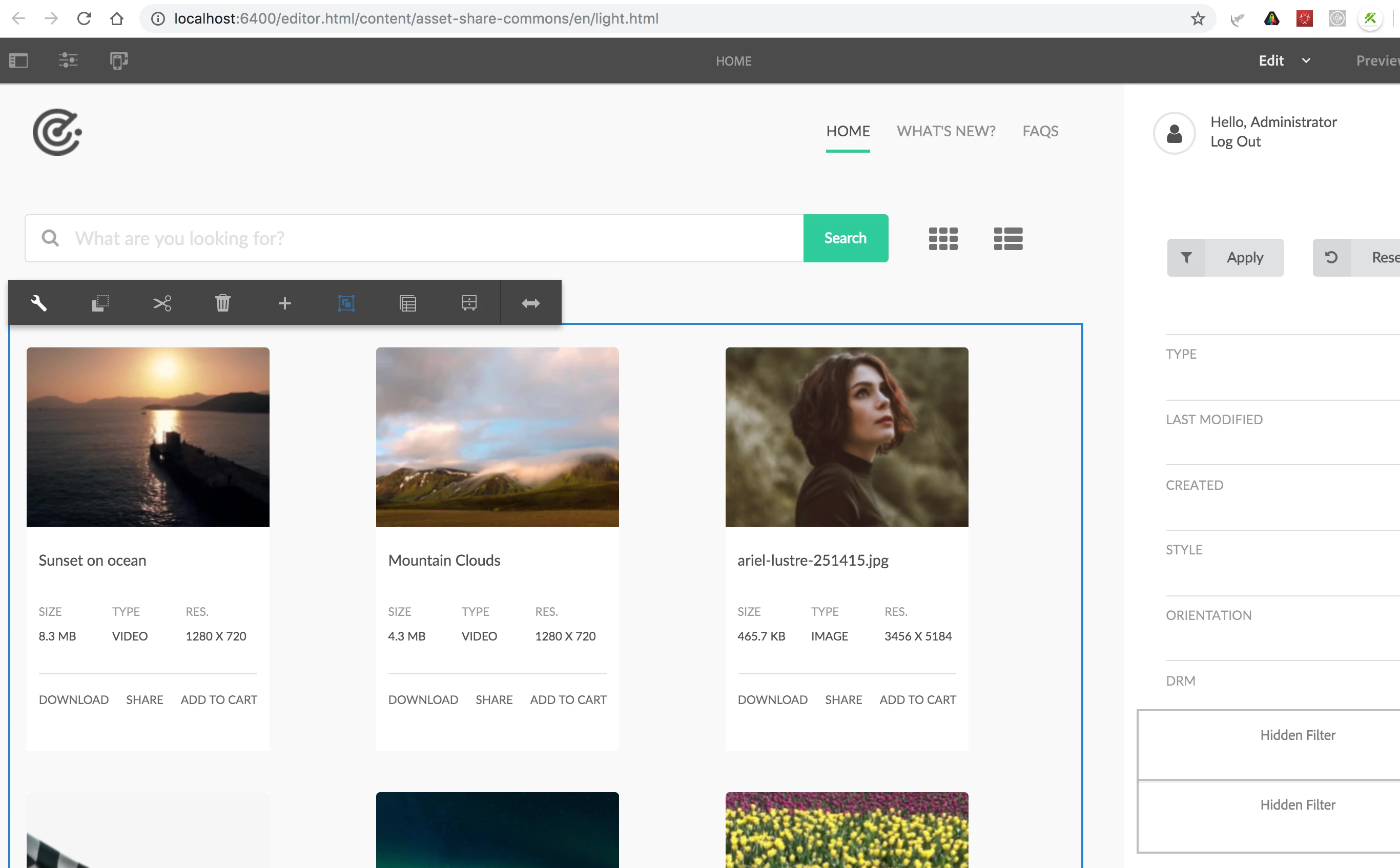Click the plus Insert component icon
1400x868 pixels.
285,302
